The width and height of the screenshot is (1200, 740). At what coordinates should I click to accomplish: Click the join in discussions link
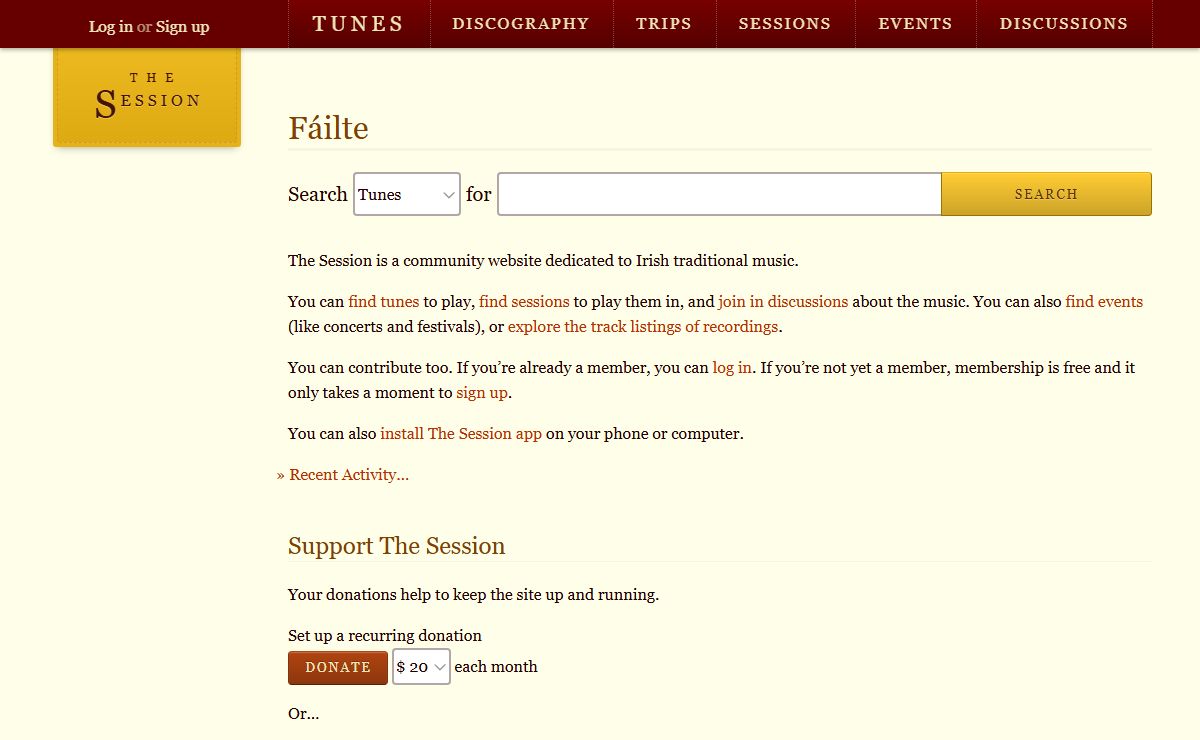click(783, 302)
